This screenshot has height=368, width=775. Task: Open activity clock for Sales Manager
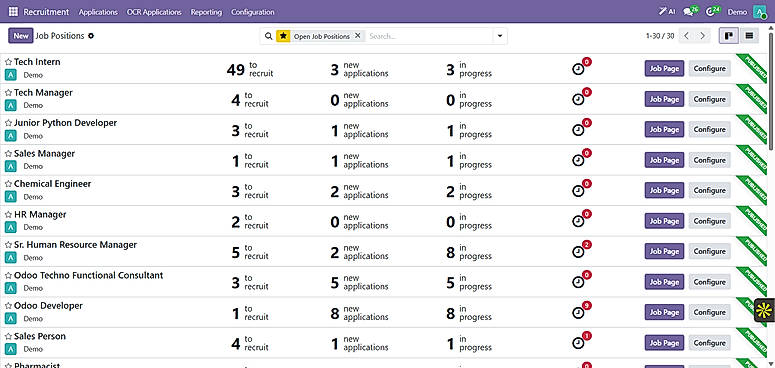coord(578,161)
